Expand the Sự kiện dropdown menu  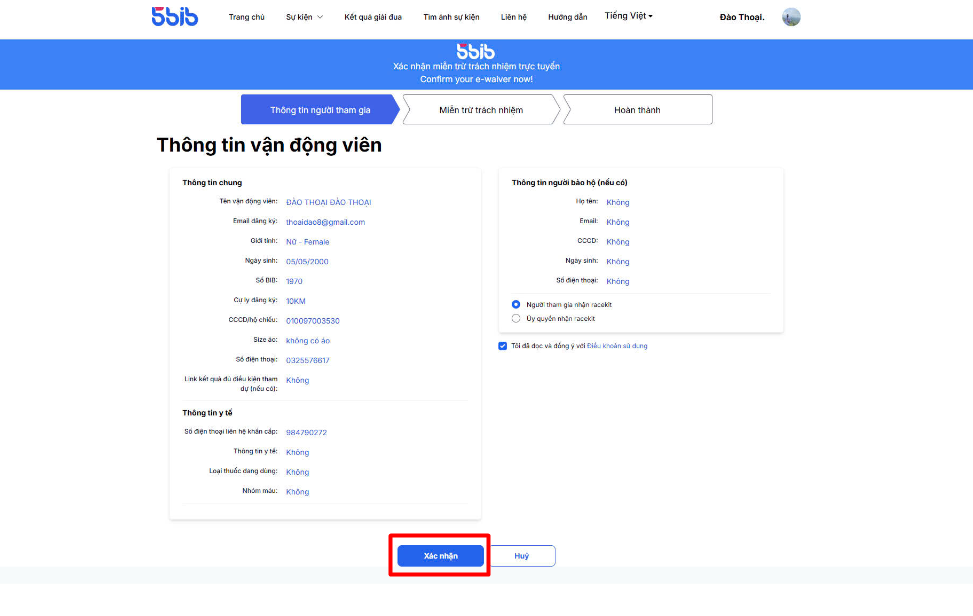pyautogui.click(x=304, y=17)
